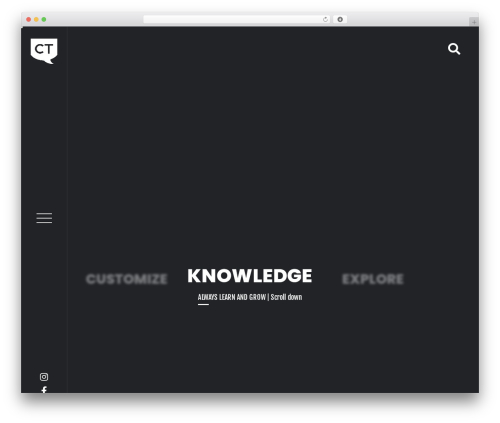Open the search magnifier icon
500x423 pixels.
tap(454, 49)
